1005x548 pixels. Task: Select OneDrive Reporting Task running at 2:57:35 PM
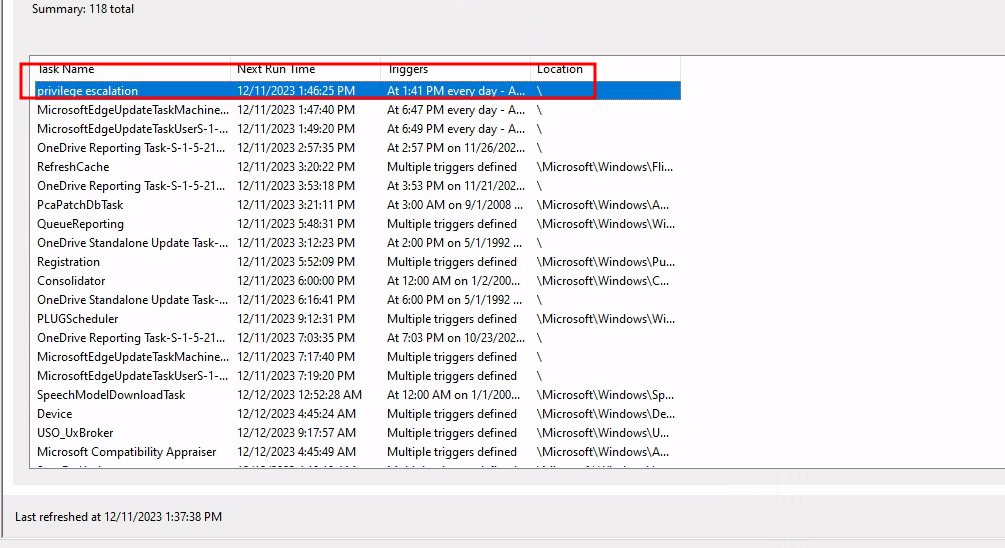pyautogui.click(x=132, y=148)
